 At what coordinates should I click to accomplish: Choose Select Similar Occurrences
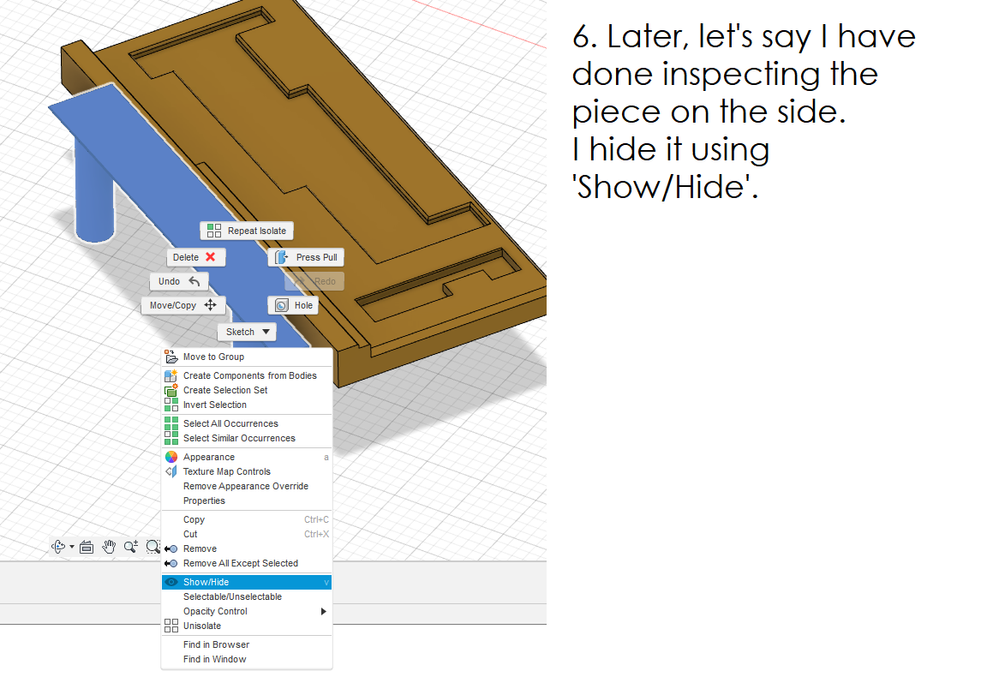247,438
